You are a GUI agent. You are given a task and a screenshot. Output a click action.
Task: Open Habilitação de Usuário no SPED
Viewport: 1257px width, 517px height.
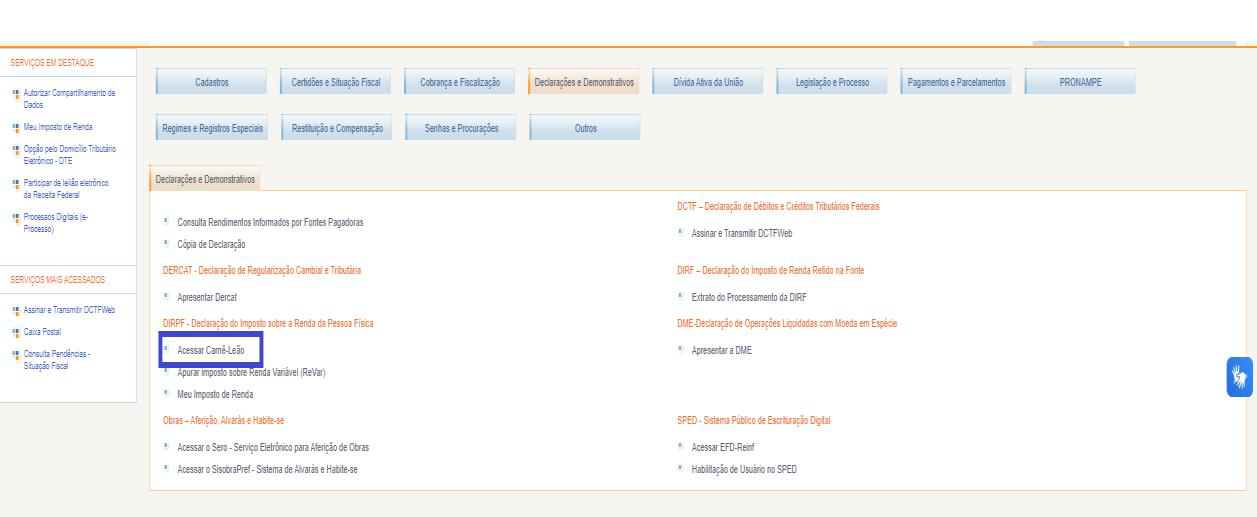(x=744, y=469)
